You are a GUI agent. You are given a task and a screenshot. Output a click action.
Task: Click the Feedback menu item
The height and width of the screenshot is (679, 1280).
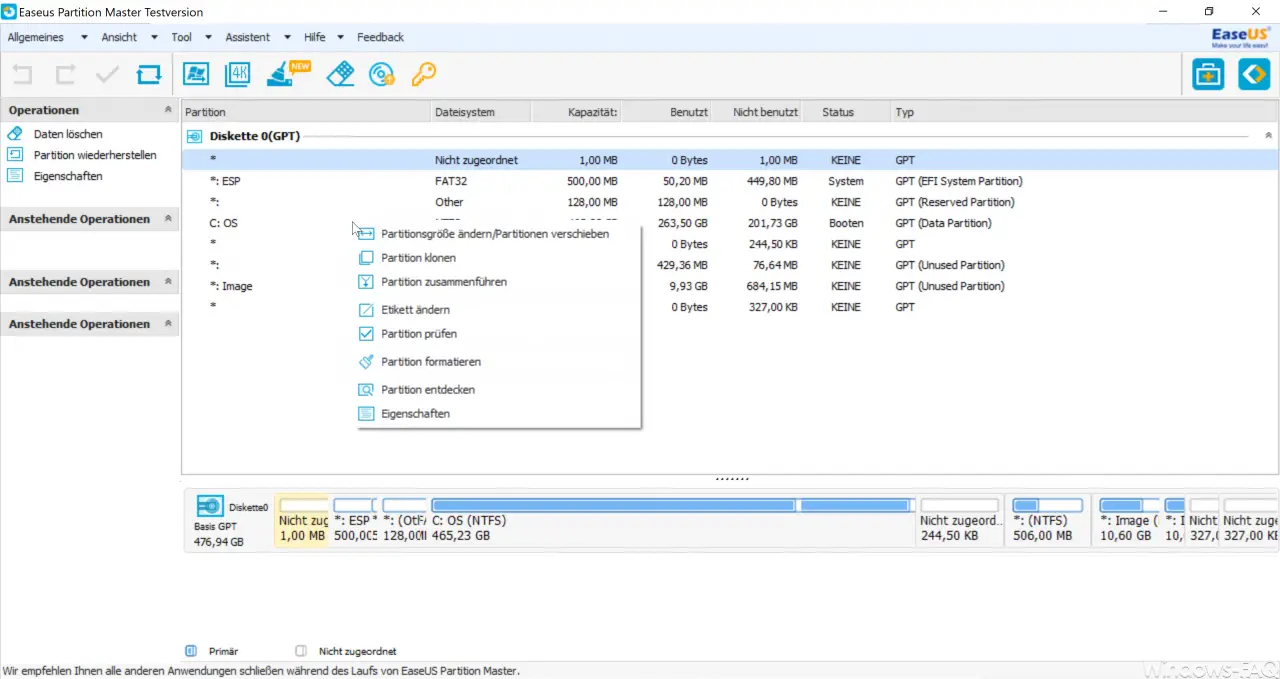380,37
